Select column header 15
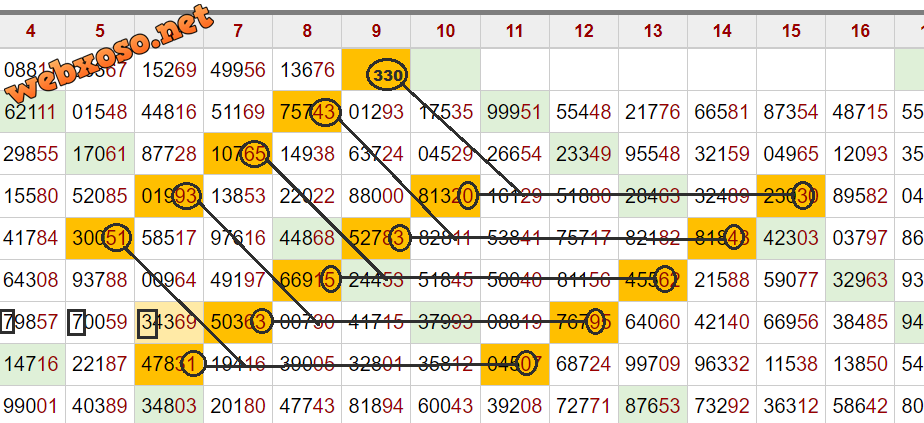Image resolution: width=924 pixels, height=423 pixels. tap(791, 31)
